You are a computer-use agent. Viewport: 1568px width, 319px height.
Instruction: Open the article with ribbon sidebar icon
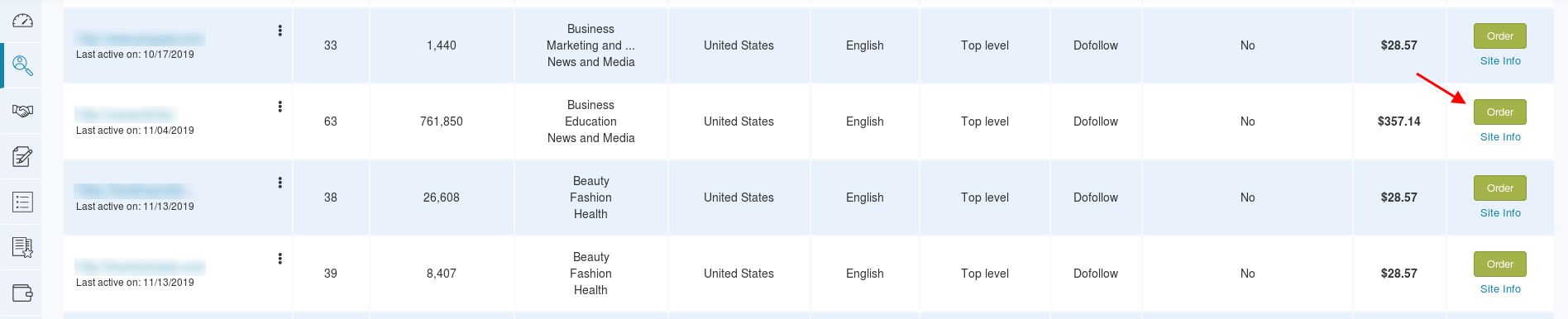pos(23,247)
